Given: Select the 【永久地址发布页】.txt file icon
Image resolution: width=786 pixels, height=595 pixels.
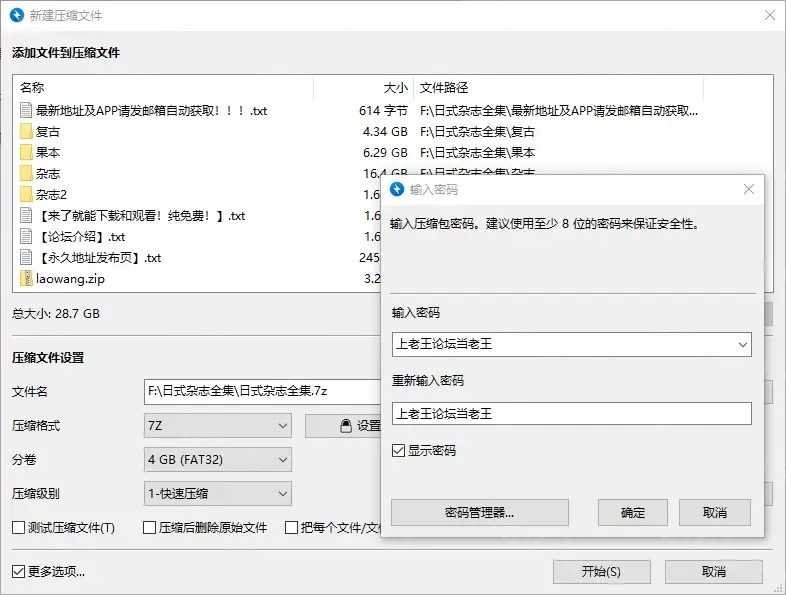Looking at the screenshot, I should pyautogui.click(x=26, y=258).
